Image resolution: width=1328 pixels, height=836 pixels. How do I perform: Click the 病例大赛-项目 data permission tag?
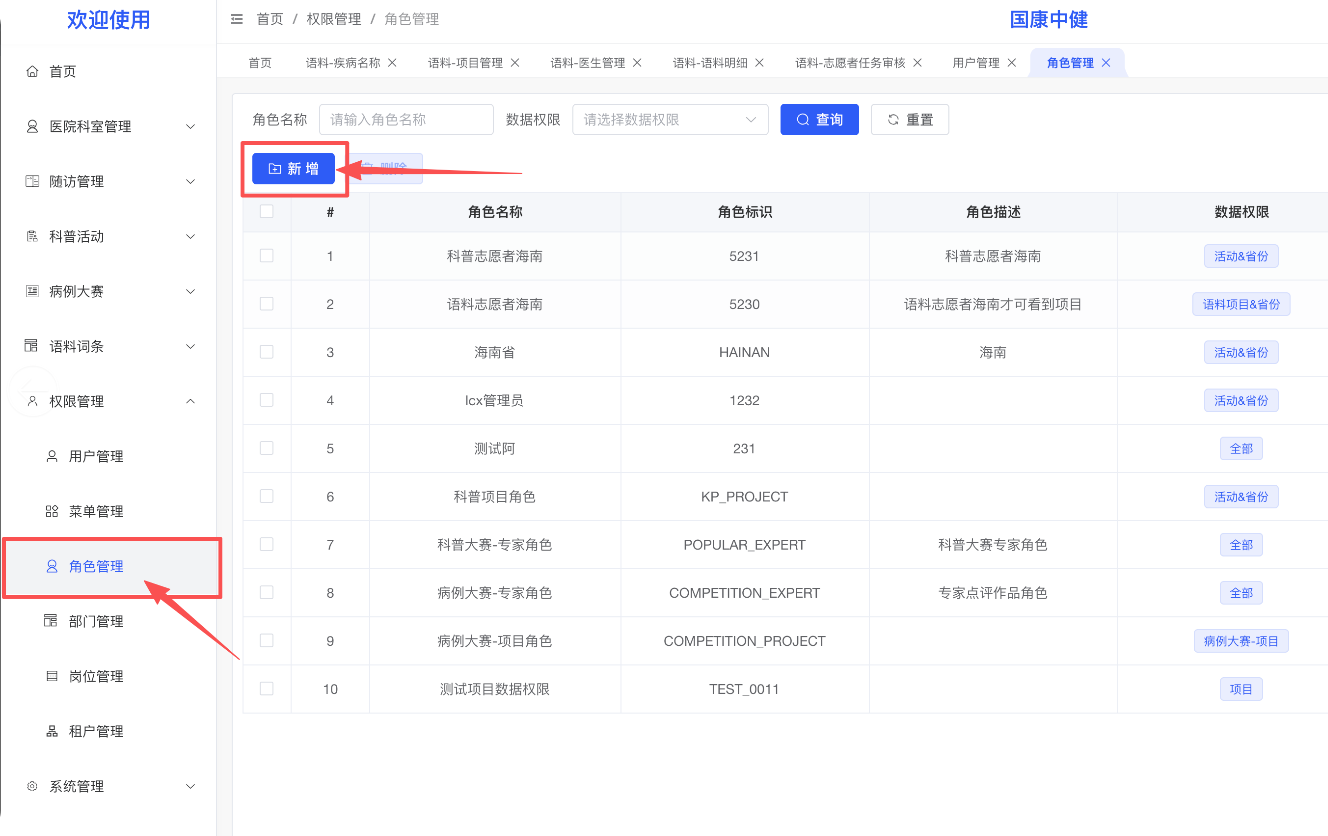point(1241,641)
